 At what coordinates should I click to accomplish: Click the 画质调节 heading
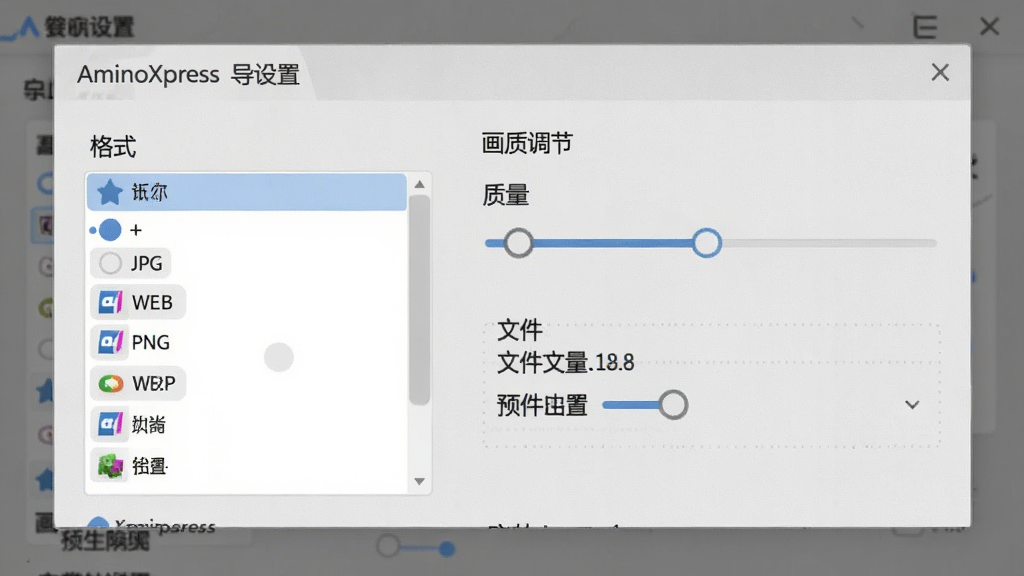(527, 144)
